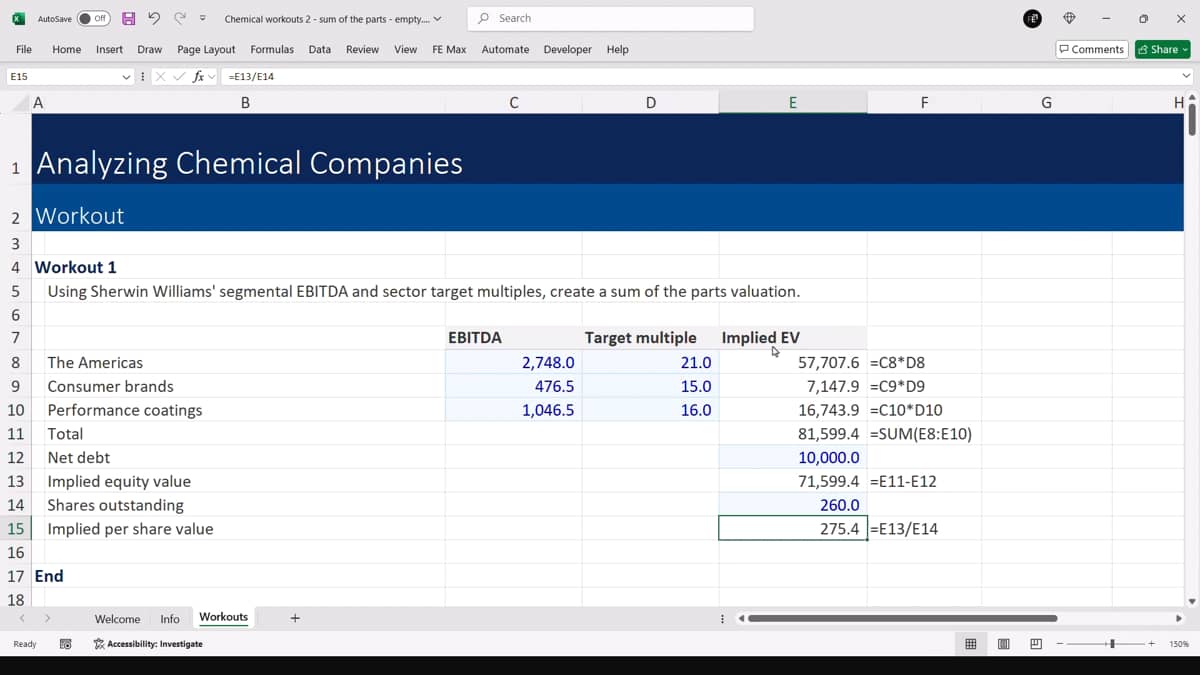Select the Performance coatings EBITDA 1,046.5 cell

513,410
